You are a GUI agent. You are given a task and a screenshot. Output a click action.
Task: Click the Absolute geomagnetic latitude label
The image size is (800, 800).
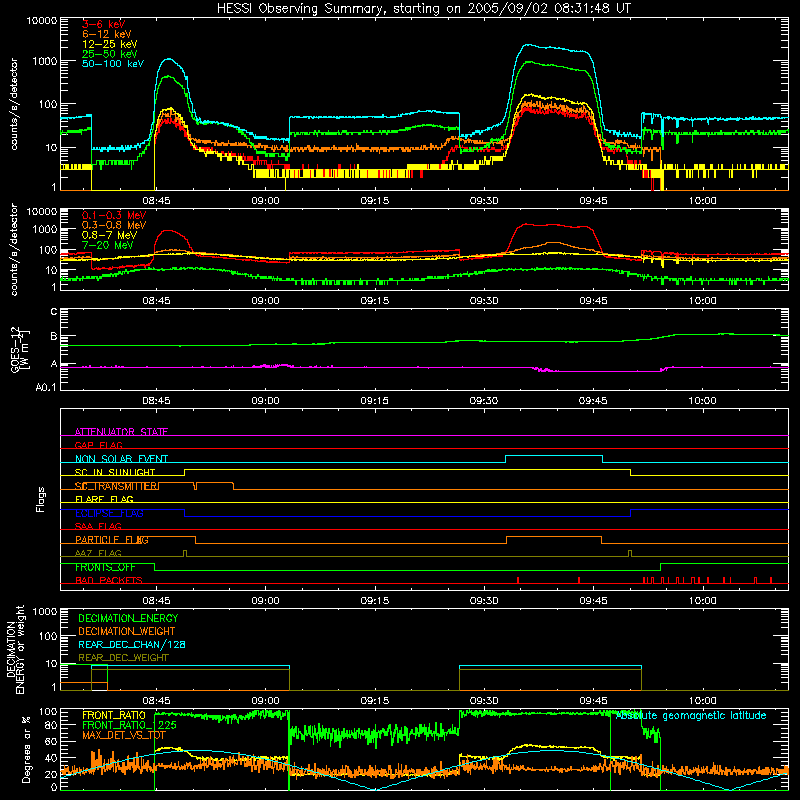point(691,716)
